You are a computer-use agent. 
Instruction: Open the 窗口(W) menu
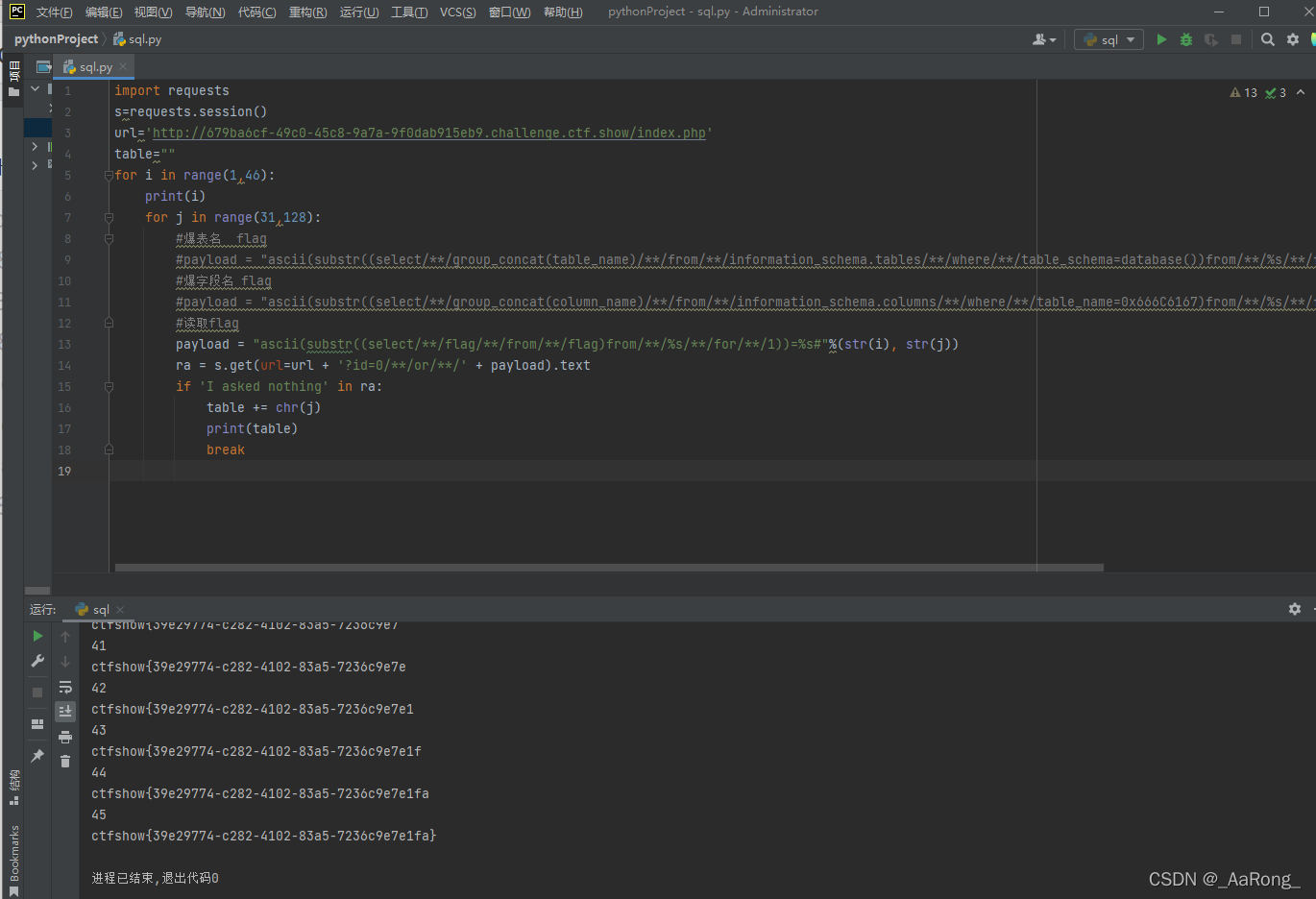tap(509, 12)
